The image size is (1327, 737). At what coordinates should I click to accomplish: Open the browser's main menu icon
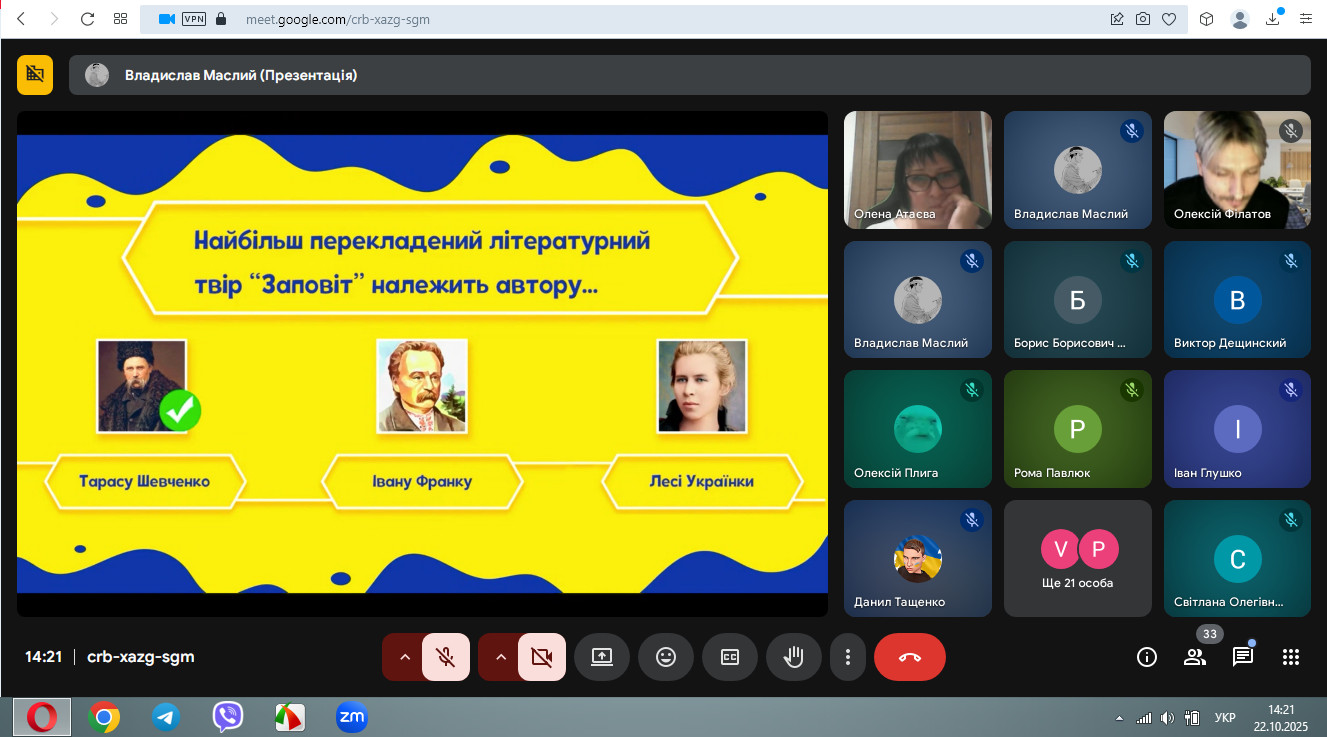1305,19
